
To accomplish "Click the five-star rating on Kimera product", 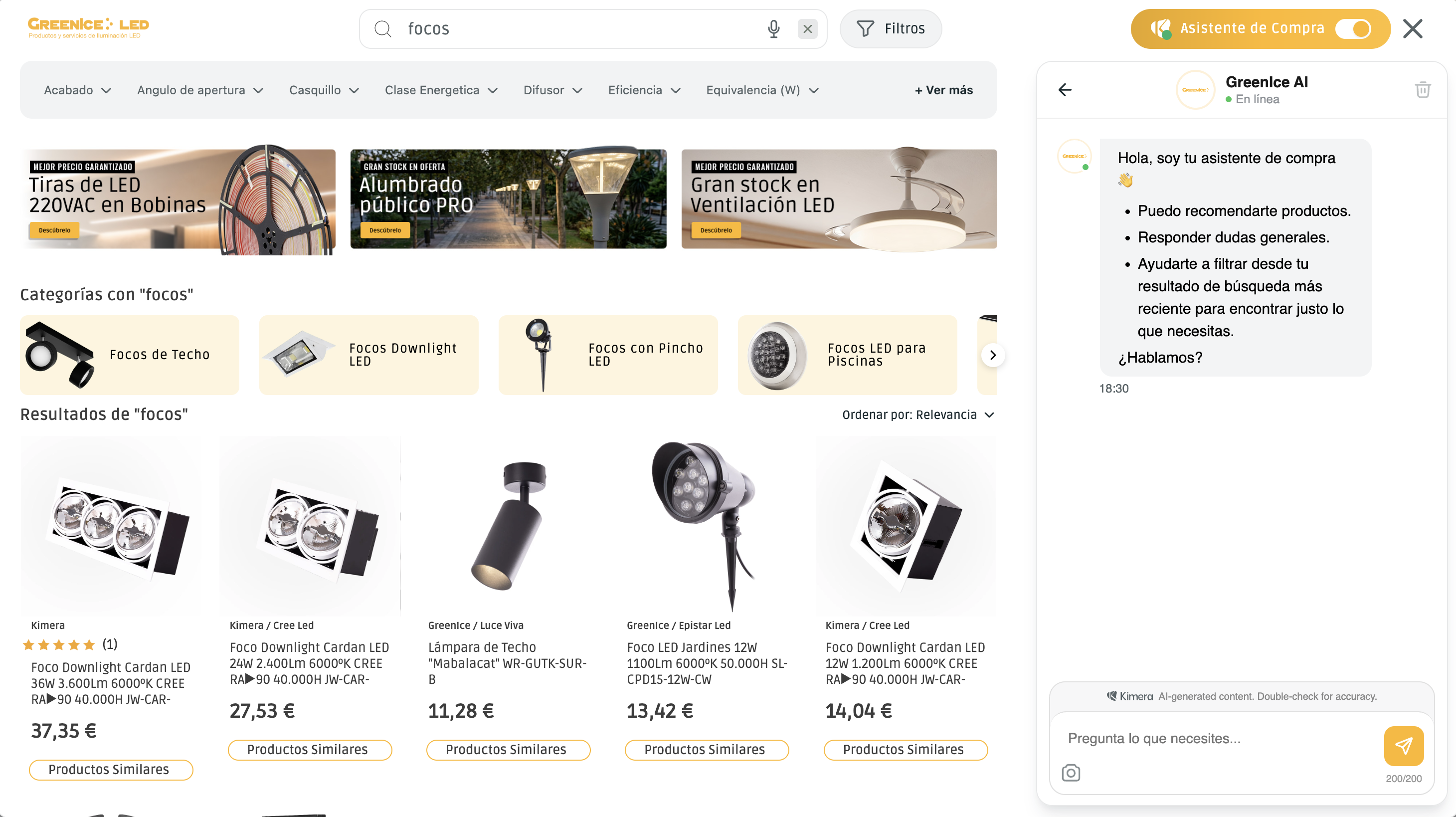I will 59,644.
